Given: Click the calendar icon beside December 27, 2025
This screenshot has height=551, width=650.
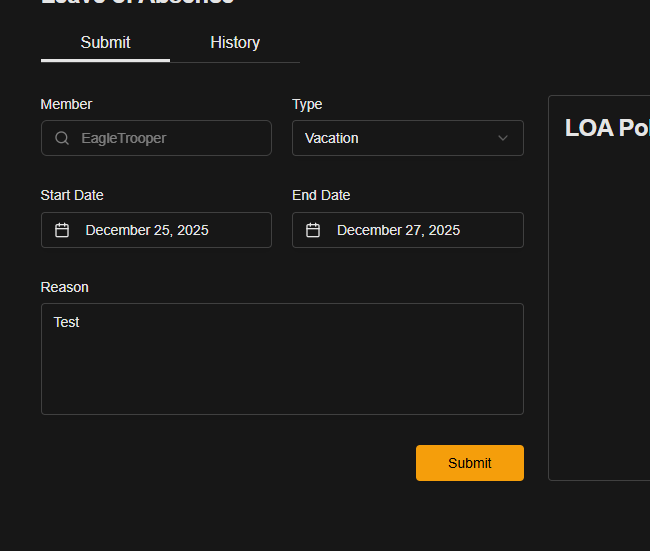Looking at the screenshot, I should (x=313, y=230).
